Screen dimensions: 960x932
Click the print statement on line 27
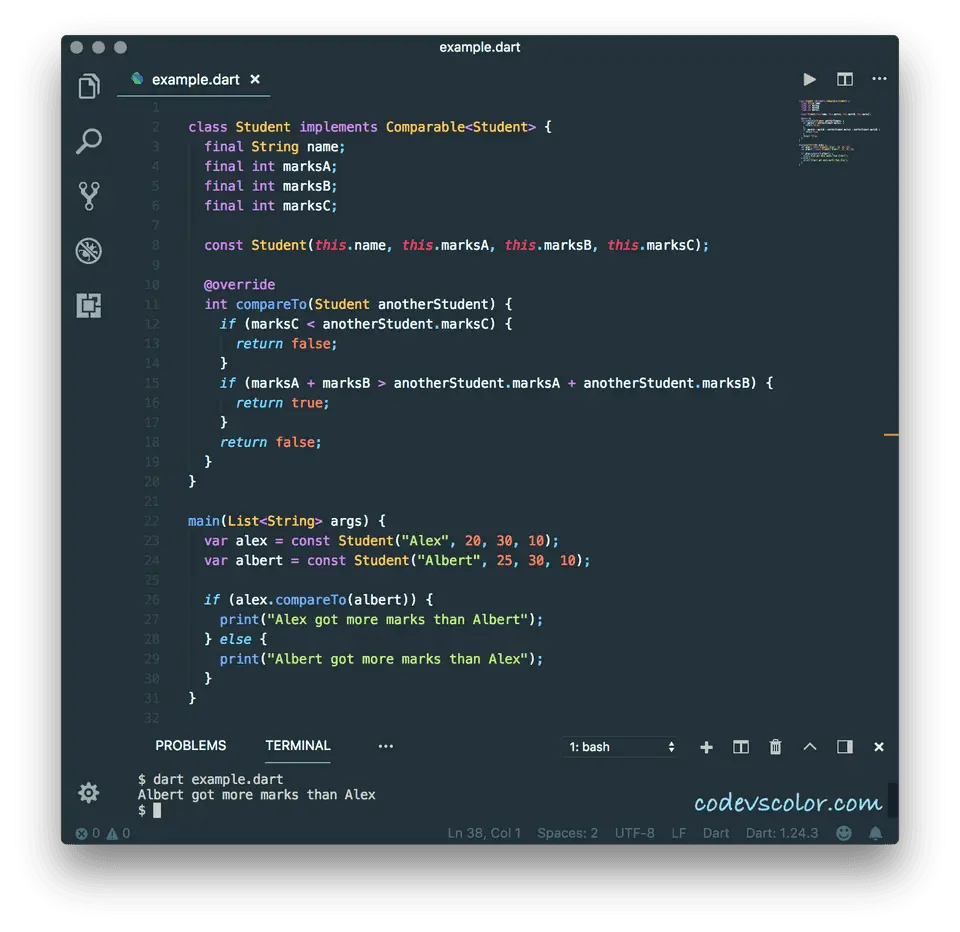pyautogui.click(x=381, y=620)
